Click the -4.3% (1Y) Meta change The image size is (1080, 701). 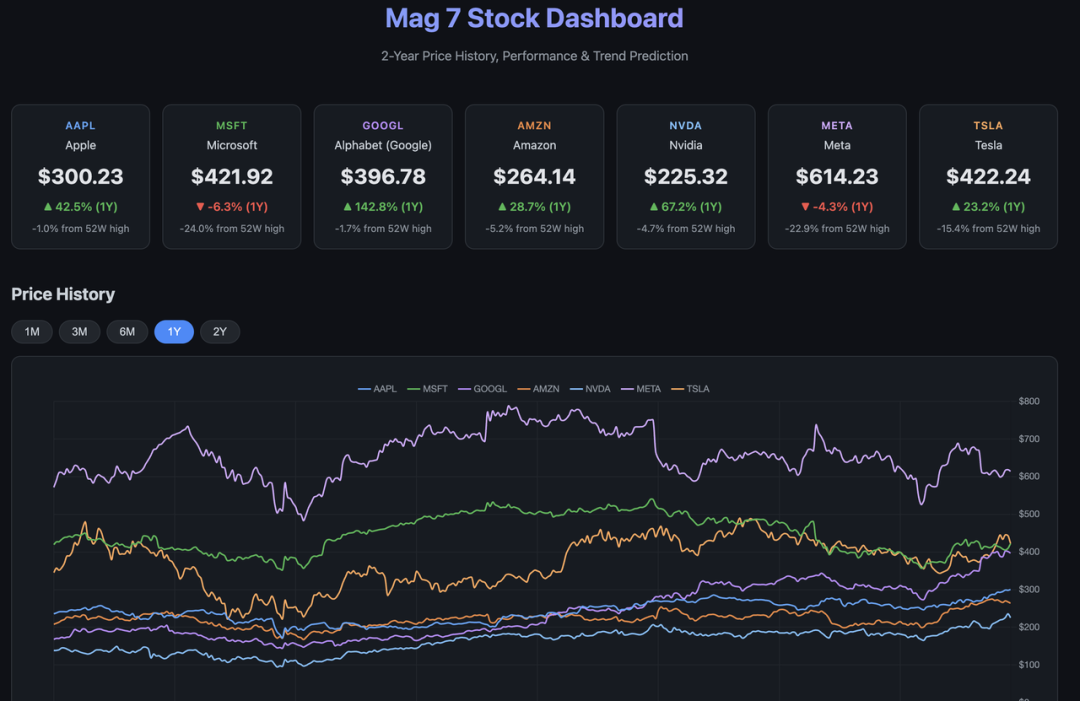pos(837,207)
